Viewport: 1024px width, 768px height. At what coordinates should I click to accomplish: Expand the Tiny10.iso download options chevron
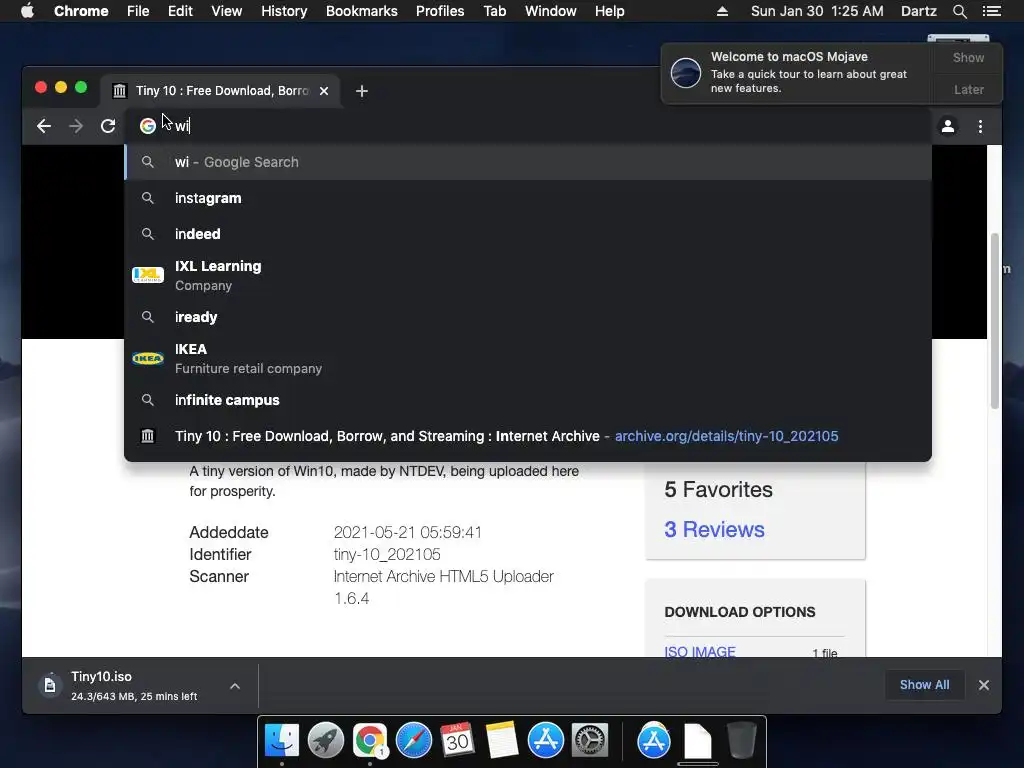click(x=235, y=686)
